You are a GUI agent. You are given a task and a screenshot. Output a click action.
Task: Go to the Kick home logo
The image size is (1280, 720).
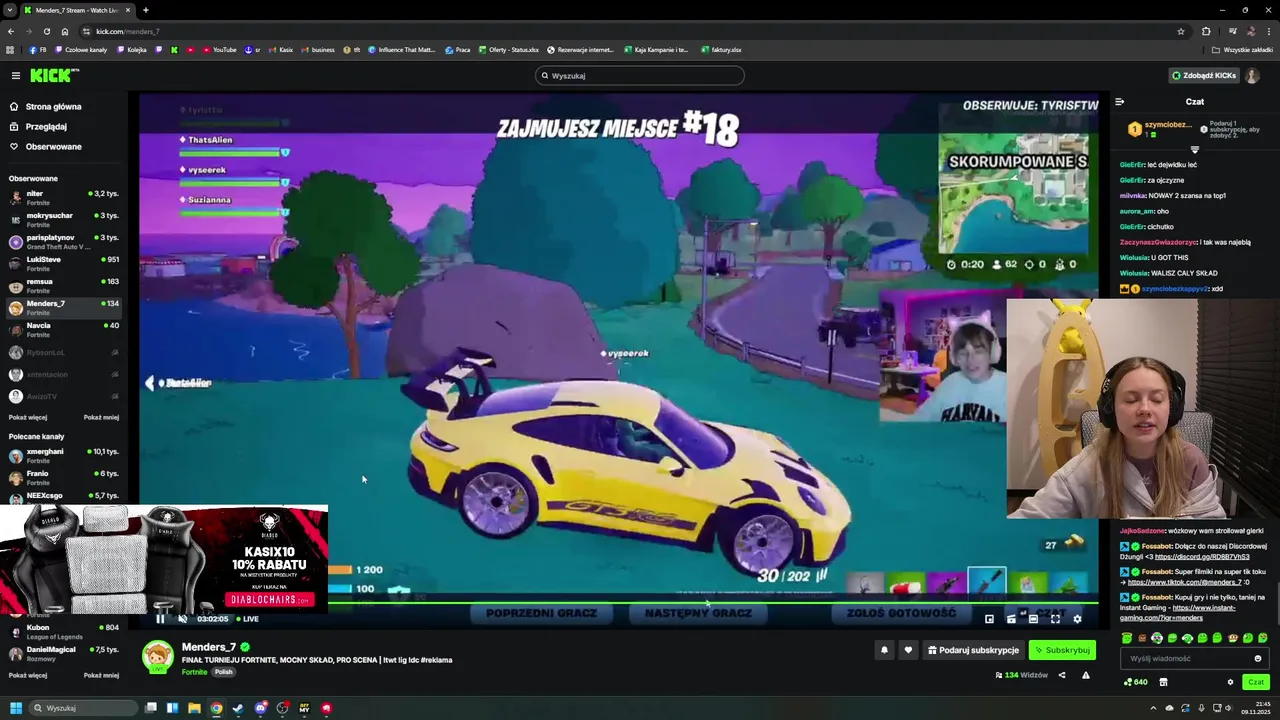[53, 75]
